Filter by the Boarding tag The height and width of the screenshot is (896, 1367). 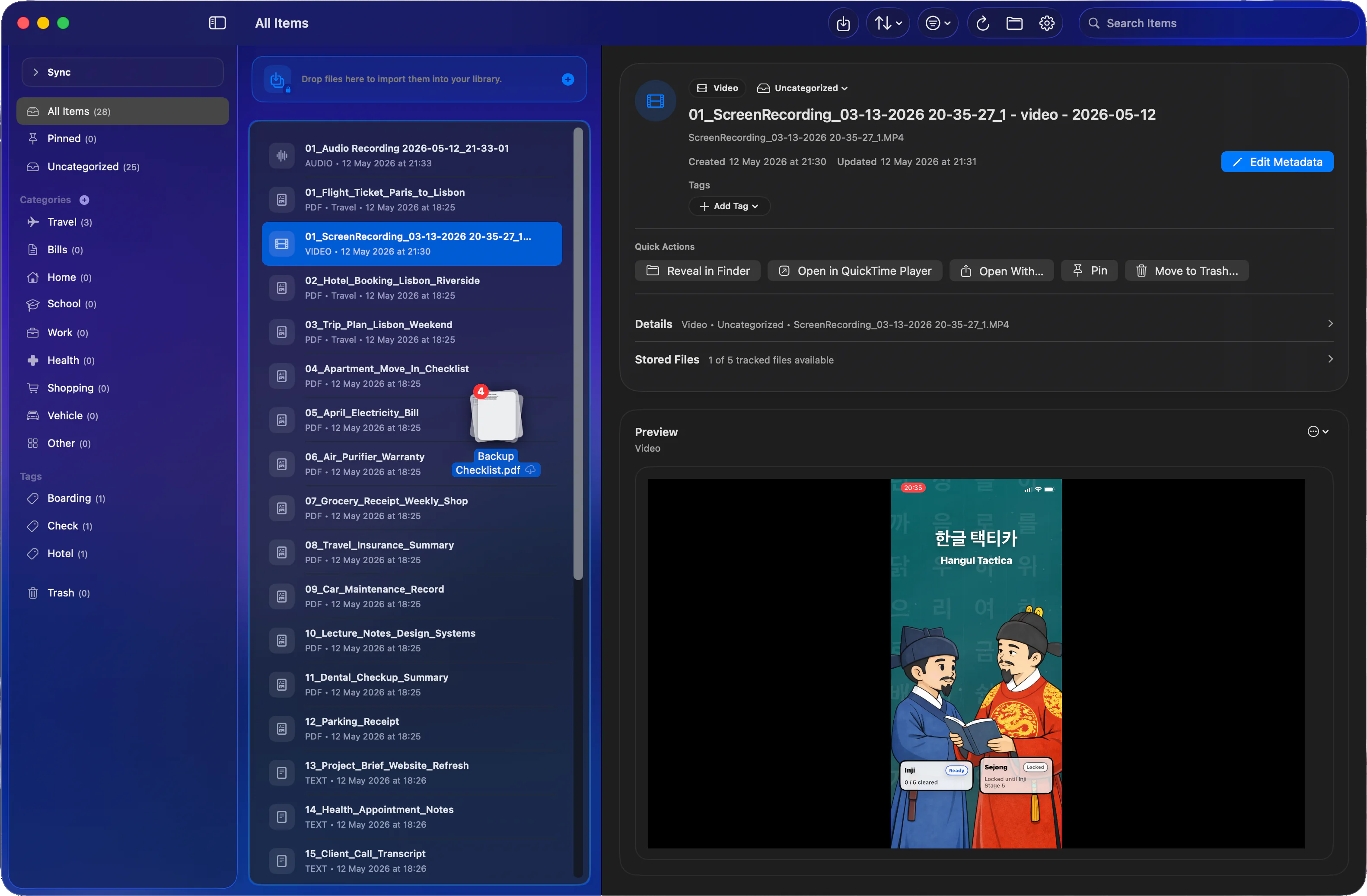click(x=122, y=498)
